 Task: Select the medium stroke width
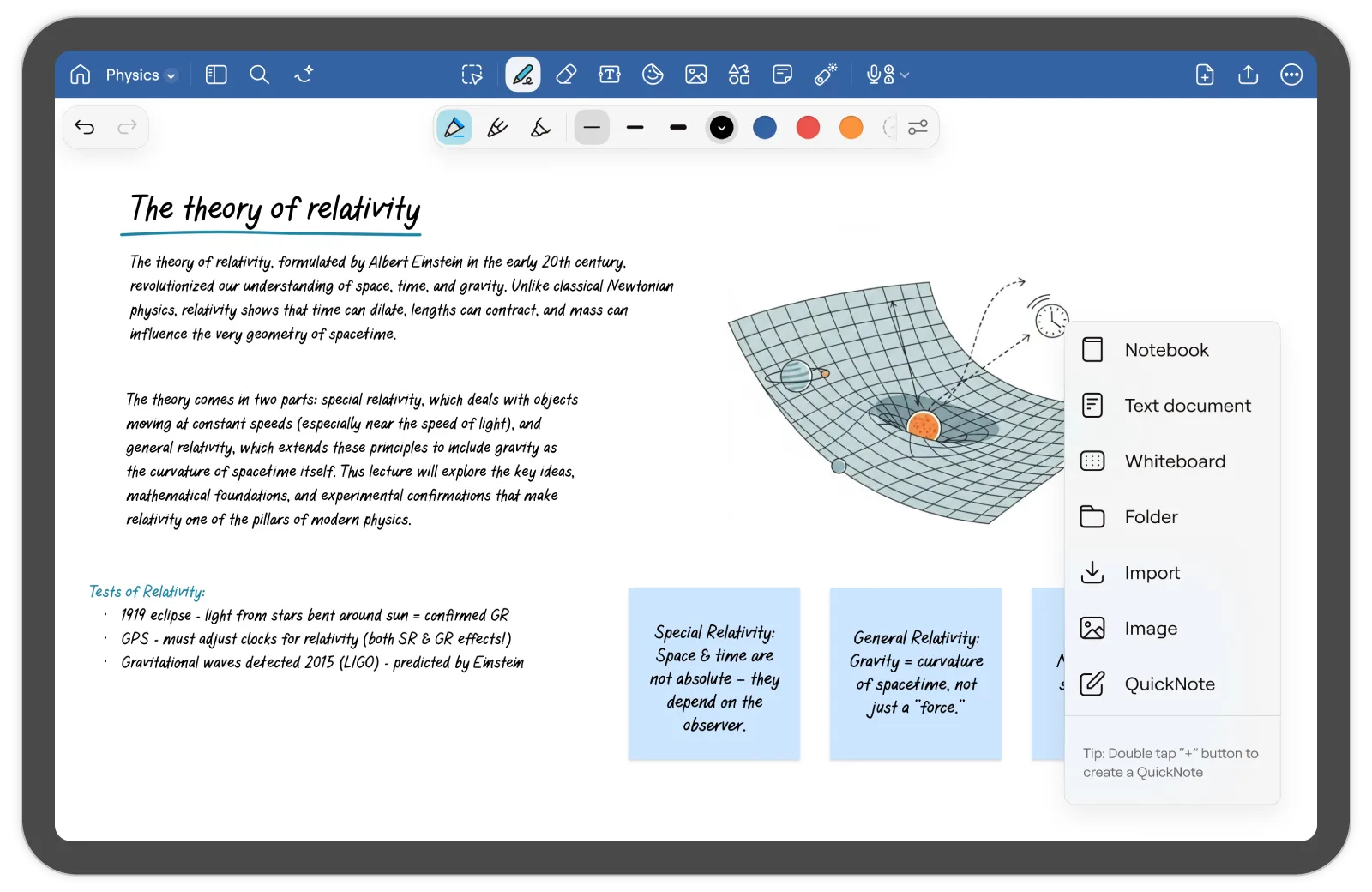(635, 128)
